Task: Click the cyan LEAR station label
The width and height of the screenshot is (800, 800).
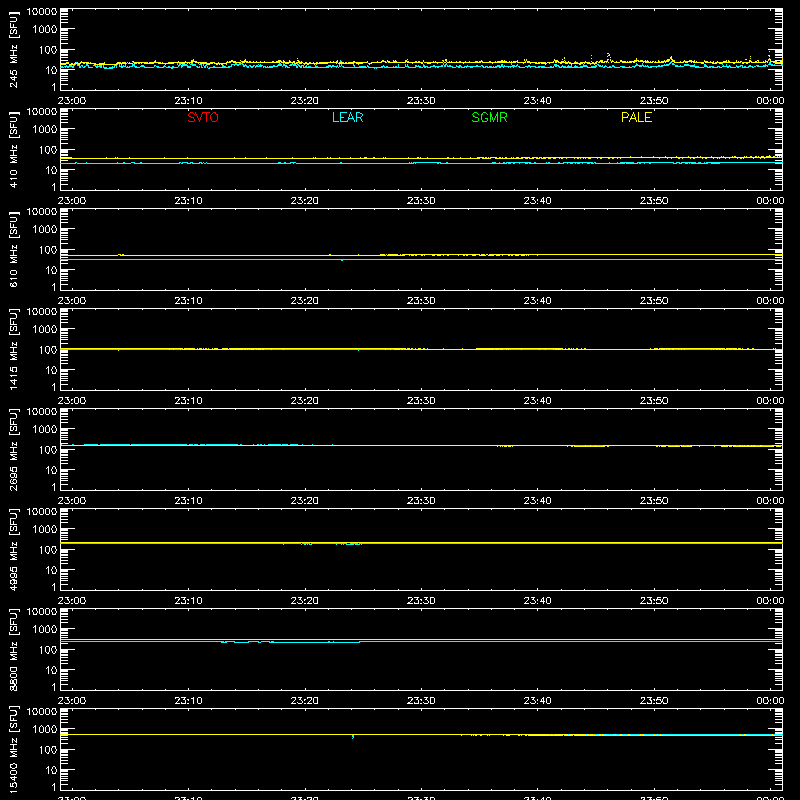Action: pyautogui.click(x=347, y=117)
